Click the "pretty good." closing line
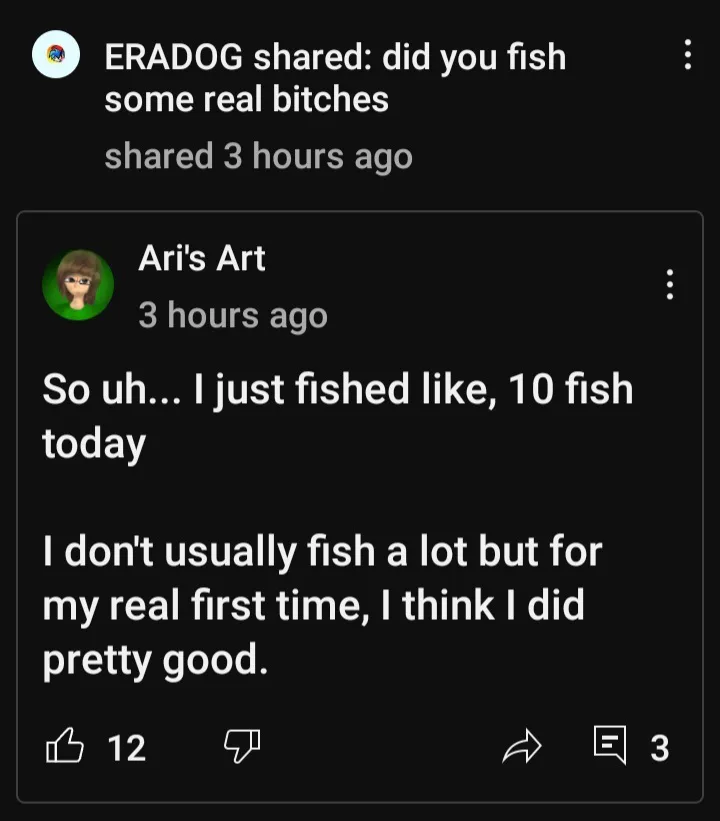 coord(155,661)
